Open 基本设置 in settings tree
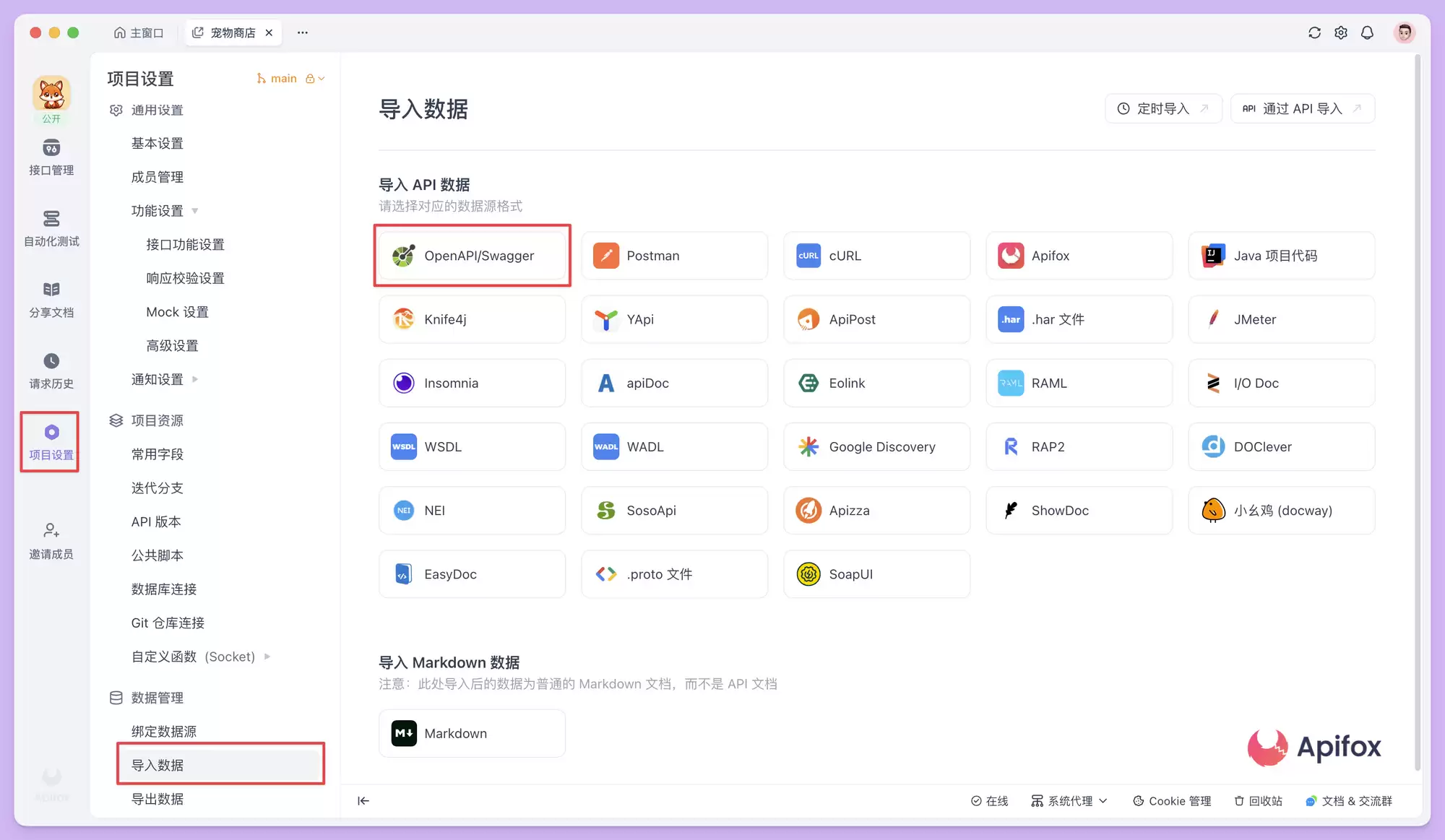The height and width of the screenshot is (840, 1445). tap(158, 143)
